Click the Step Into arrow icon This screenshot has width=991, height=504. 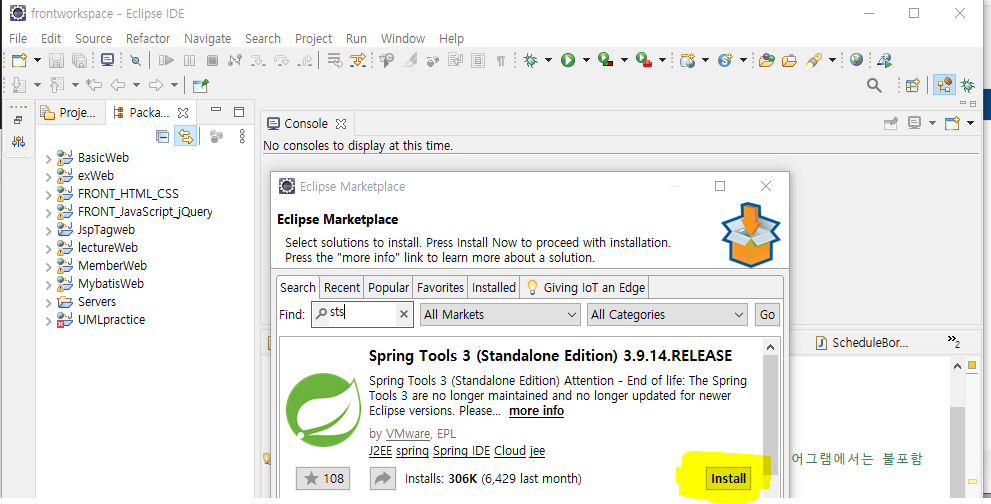(x=258, y=60)
